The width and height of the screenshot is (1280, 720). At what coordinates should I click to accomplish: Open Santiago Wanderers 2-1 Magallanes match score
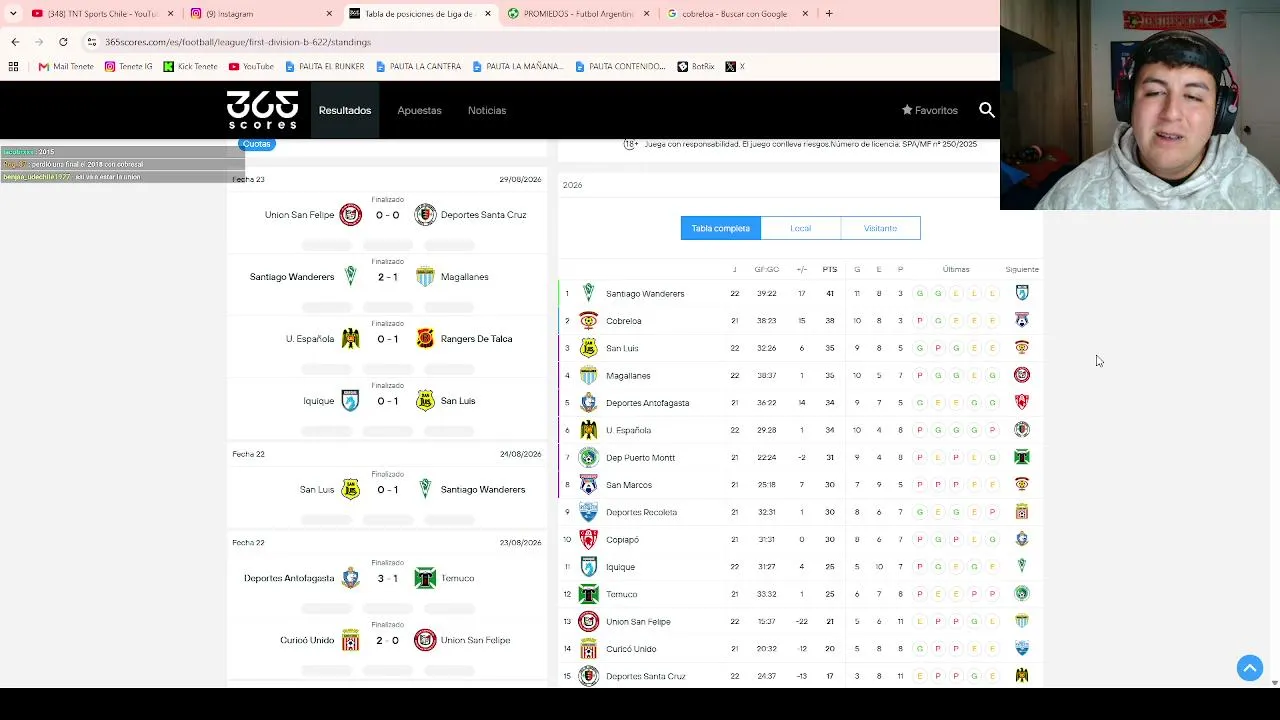(387, 277)
